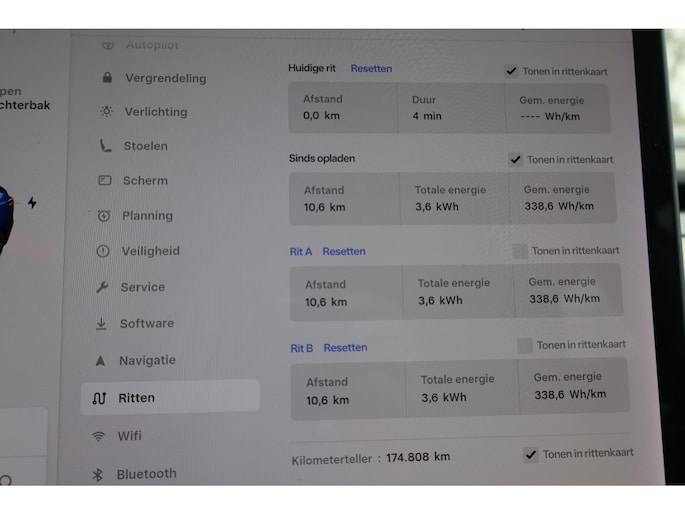
Task: Reset the Huidige rit with Resetten
Action: pyautogui.click(x=371, y=69)
